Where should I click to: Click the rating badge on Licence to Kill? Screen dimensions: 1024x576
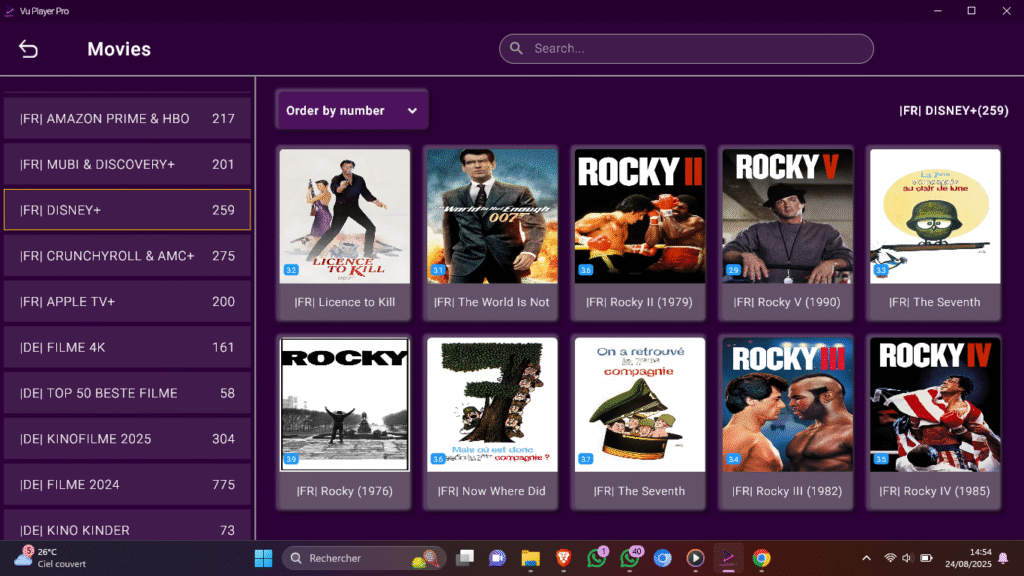tap(291, 270)
